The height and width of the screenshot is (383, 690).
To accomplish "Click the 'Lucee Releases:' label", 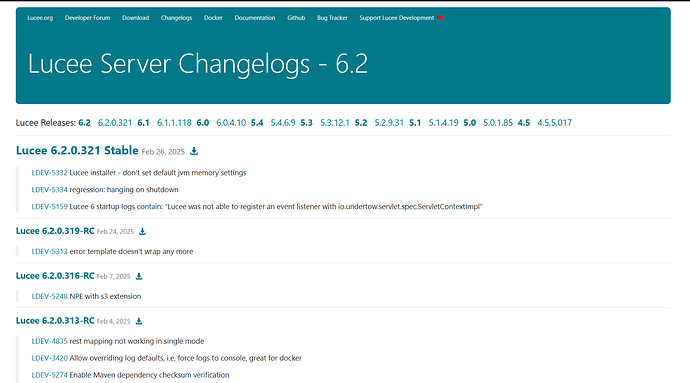I will point(46,123).
